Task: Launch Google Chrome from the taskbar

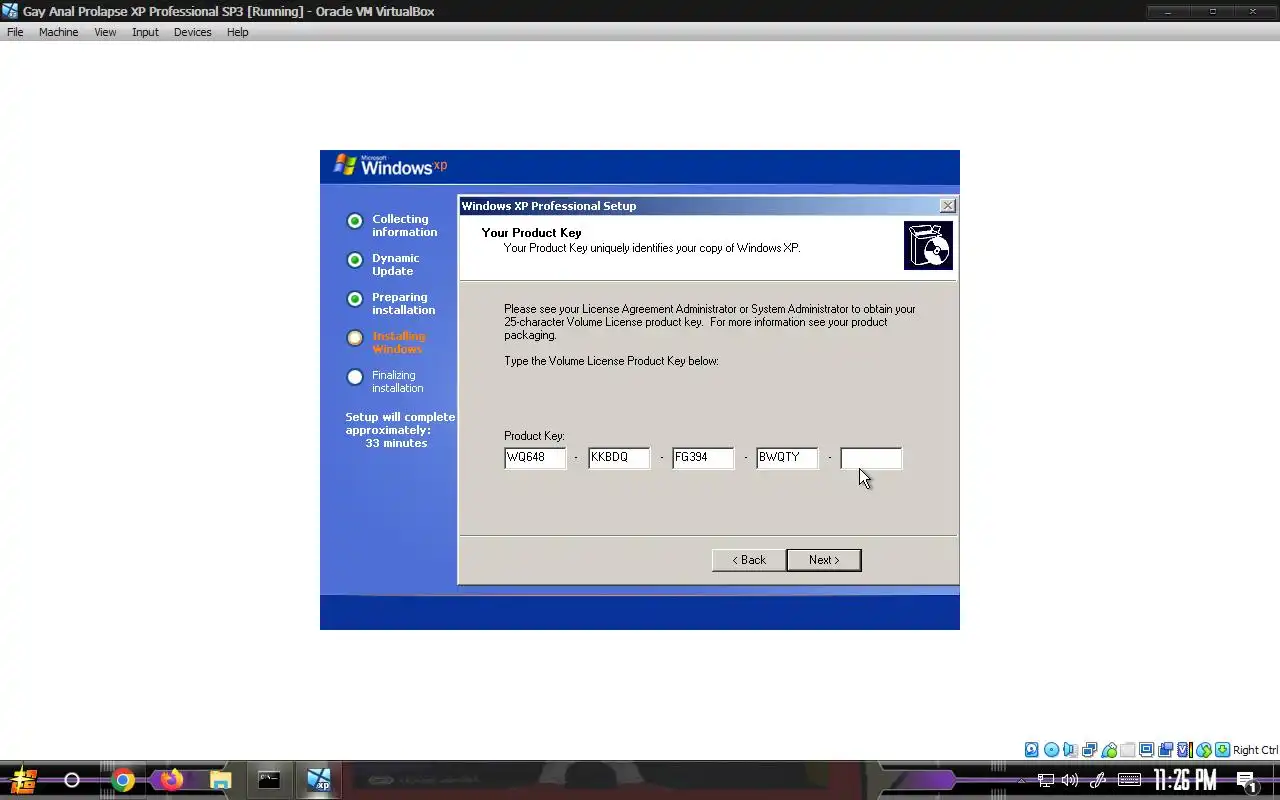Action: point(123,780)
